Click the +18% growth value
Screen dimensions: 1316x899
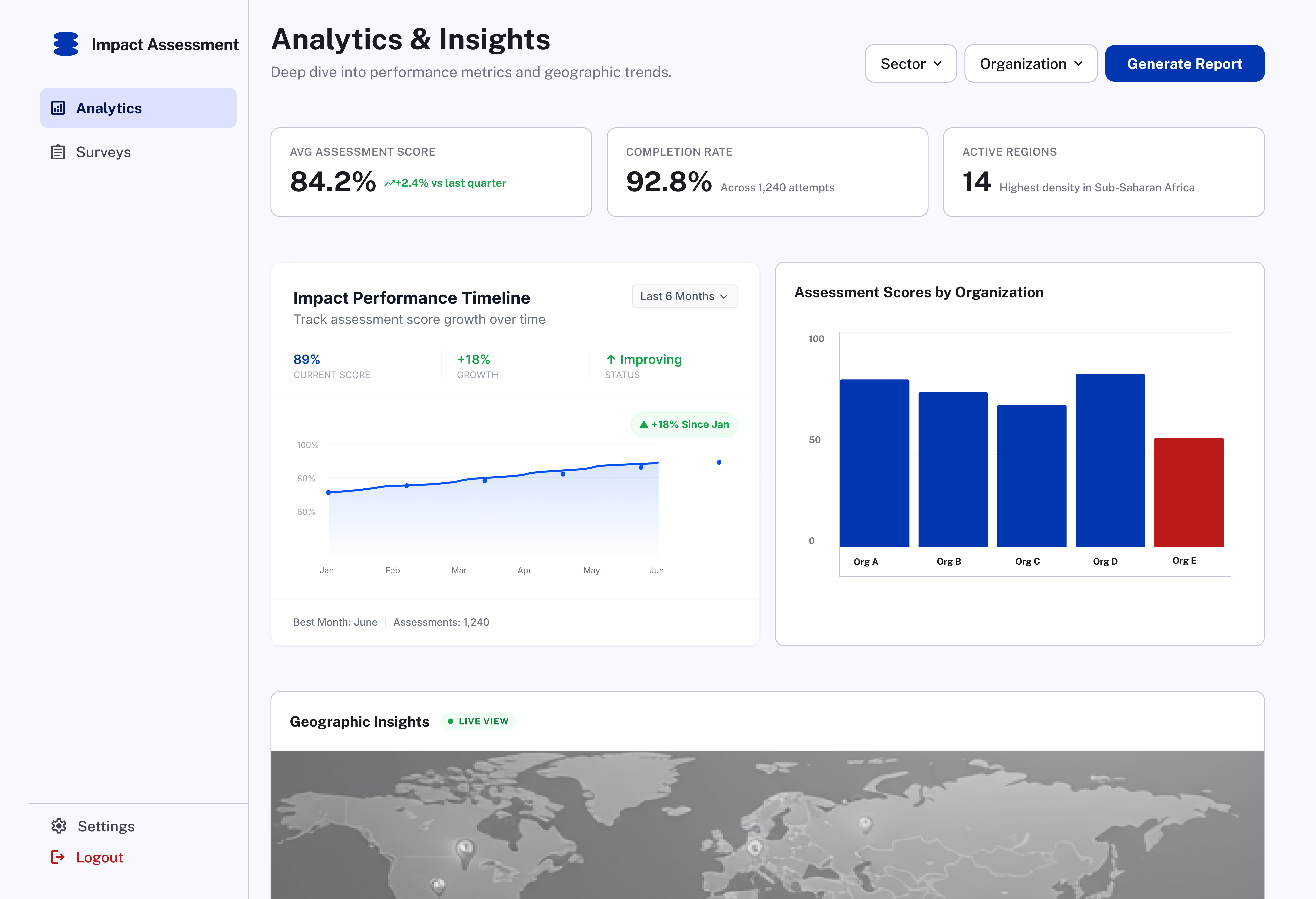tap(473, 359)
